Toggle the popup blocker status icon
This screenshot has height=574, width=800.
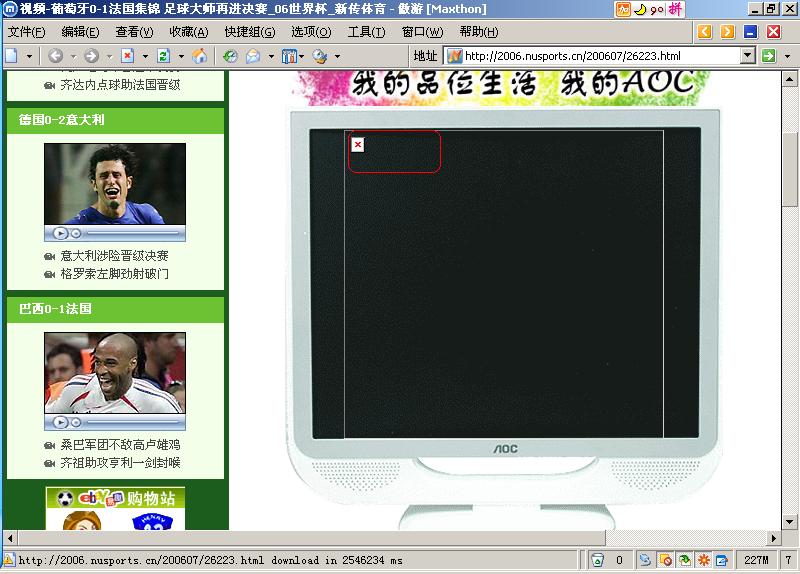665,560
